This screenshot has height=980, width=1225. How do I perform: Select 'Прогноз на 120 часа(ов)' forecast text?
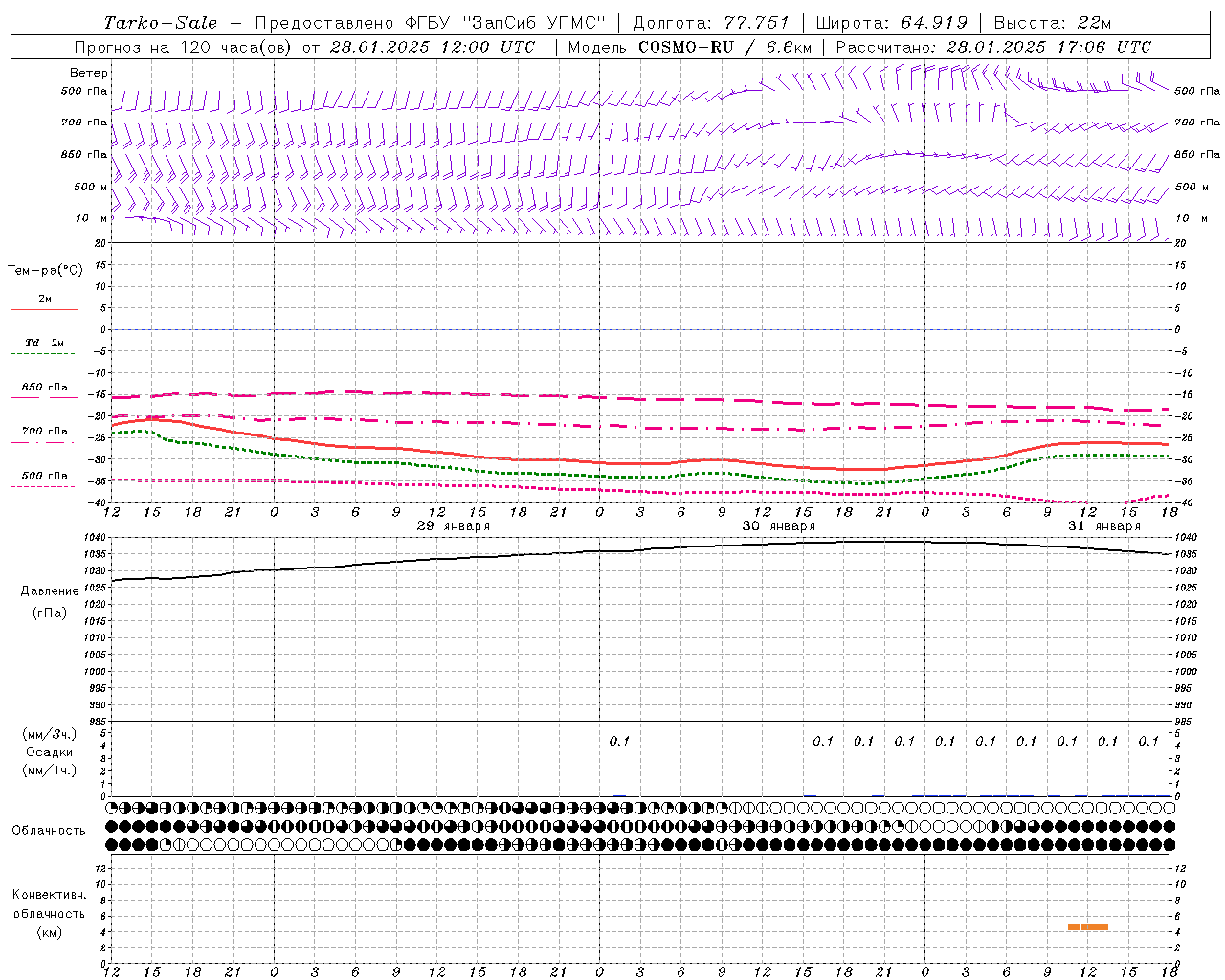point(182,47)
